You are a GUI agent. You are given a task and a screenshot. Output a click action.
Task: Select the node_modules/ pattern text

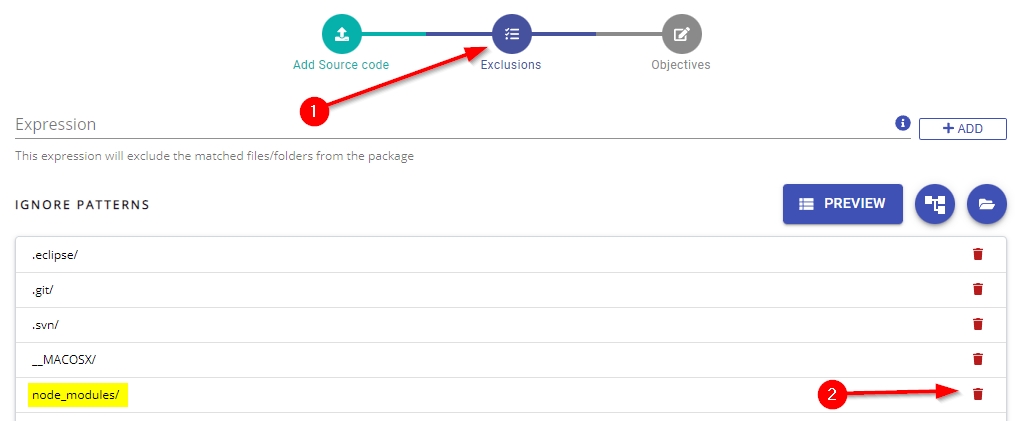click(x=76, y=395)
